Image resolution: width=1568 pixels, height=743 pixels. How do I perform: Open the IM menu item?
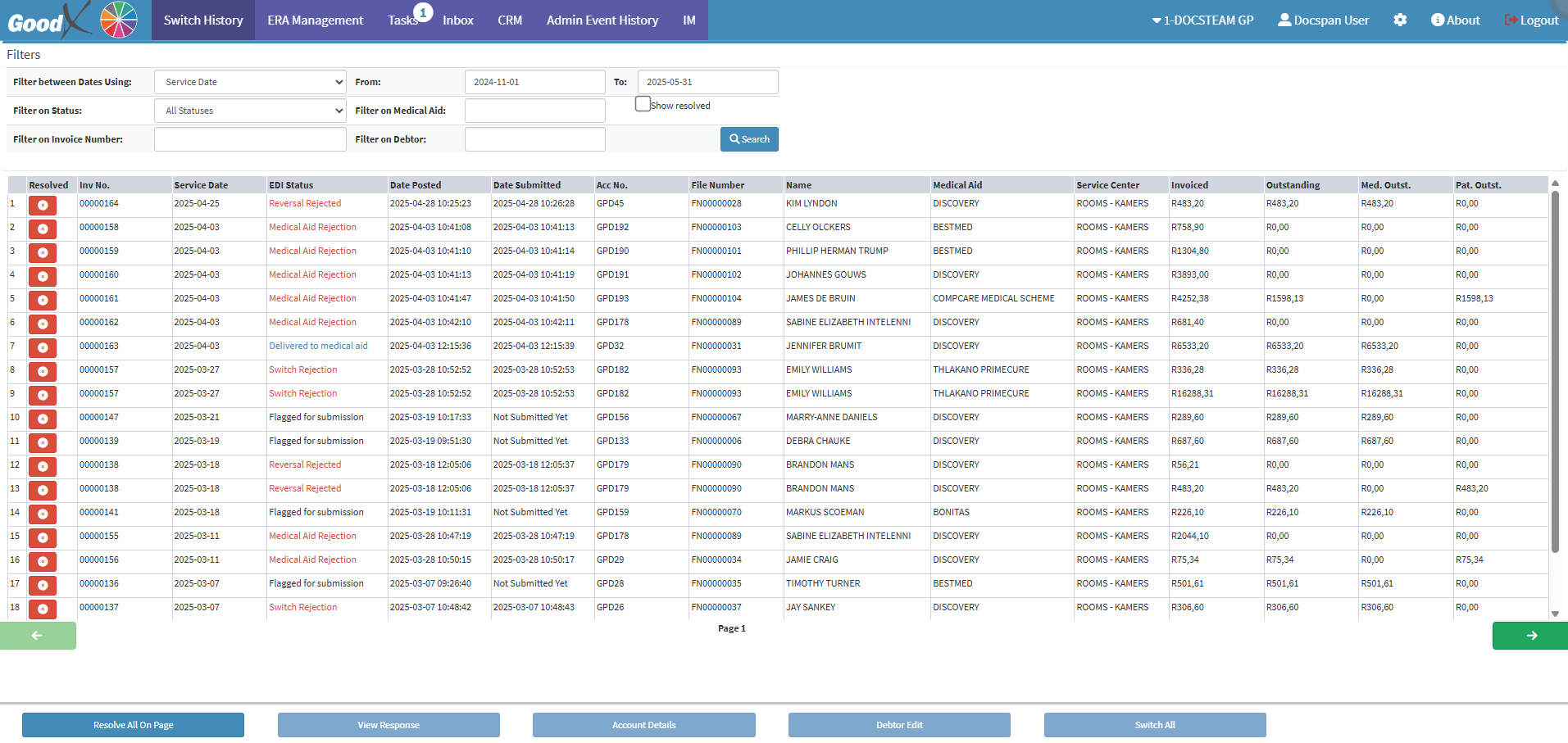tap(689, 20)
